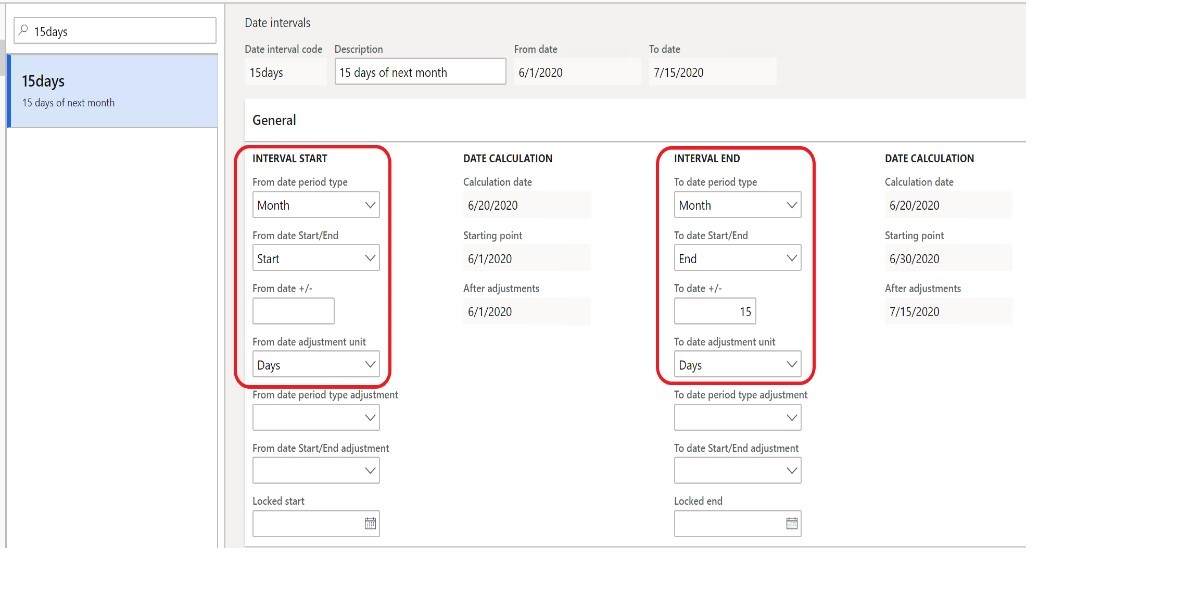Click the Locked end input field
Image resolution: width=1179 pixels, height=596 pixels.
point(730,523)
